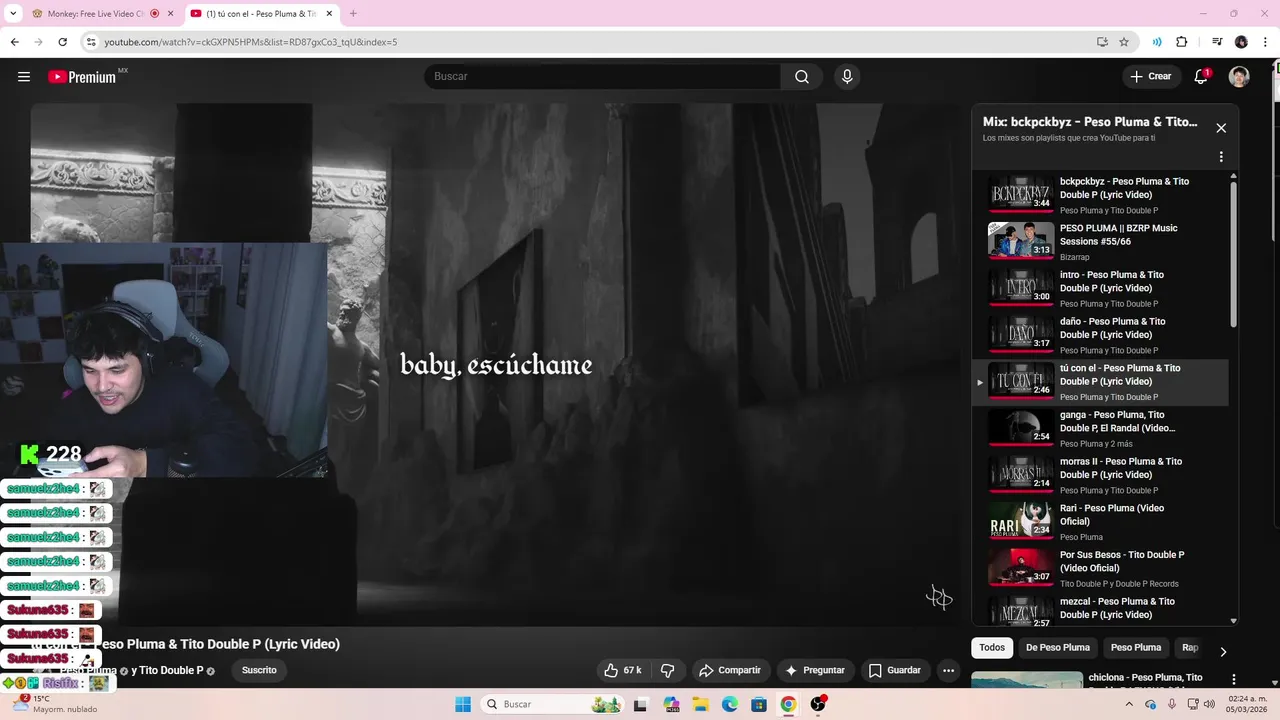Image resolution: width=1280 pixels, height=720 pixels.
Task: Click the Compartir button
Action: pos(730,670)
